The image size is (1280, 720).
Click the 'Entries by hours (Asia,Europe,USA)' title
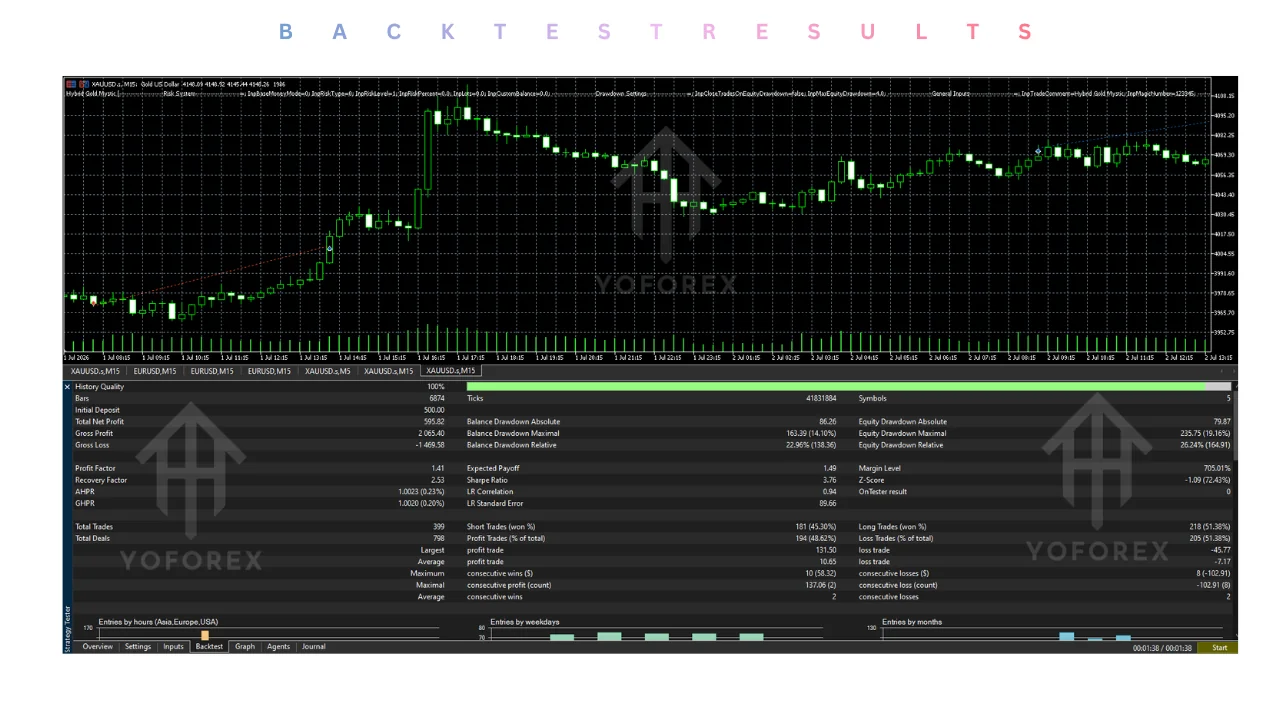(x=158, y=622)
